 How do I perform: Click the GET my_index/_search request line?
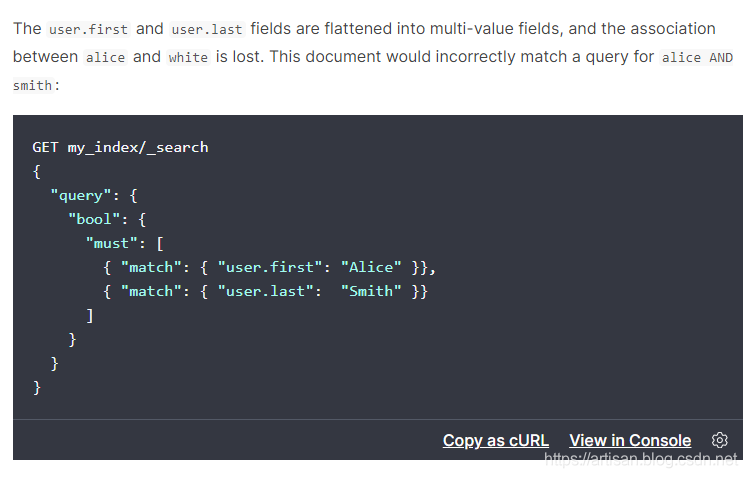120,147
